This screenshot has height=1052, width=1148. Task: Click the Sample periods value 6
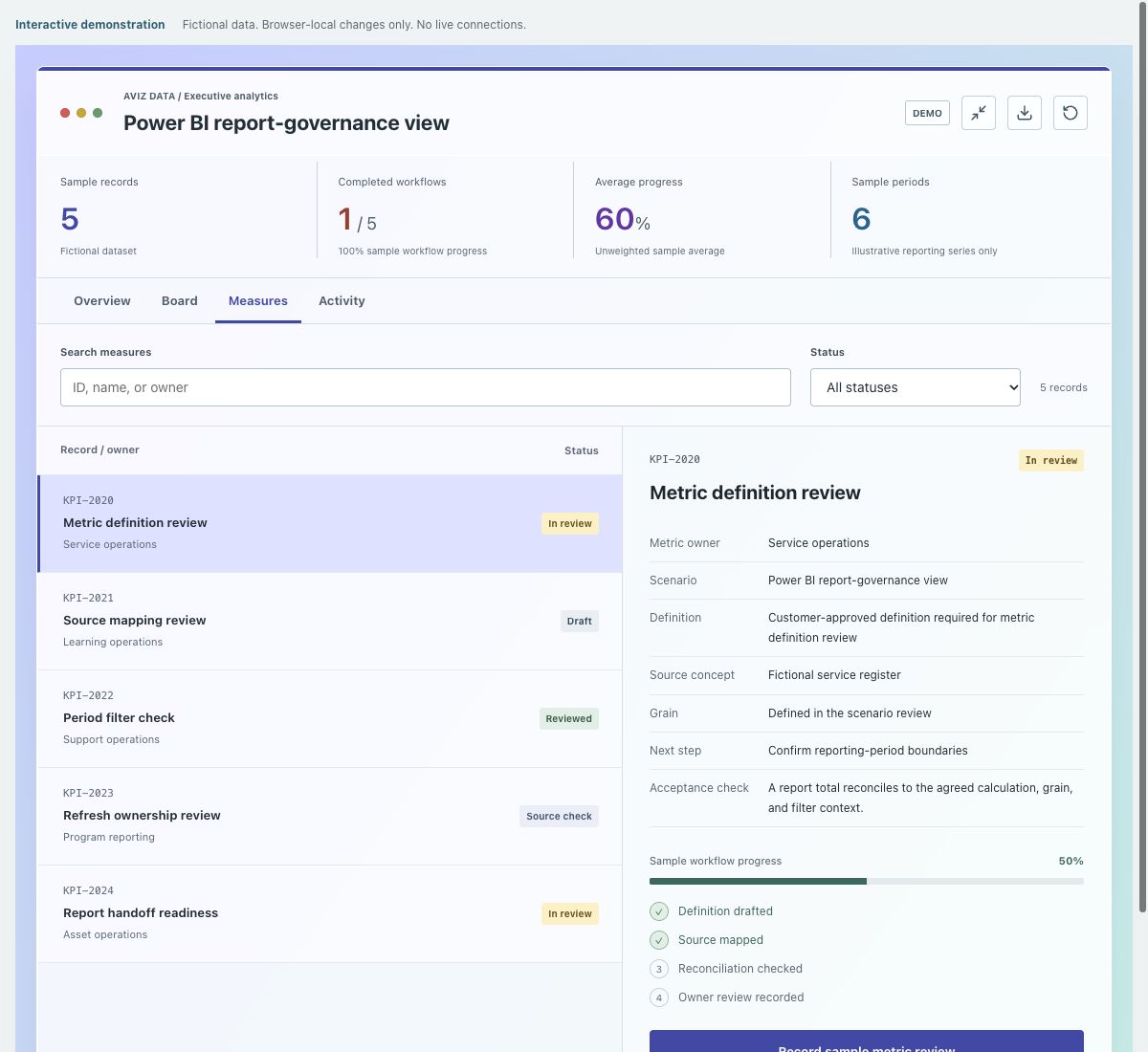click(861, 219)
